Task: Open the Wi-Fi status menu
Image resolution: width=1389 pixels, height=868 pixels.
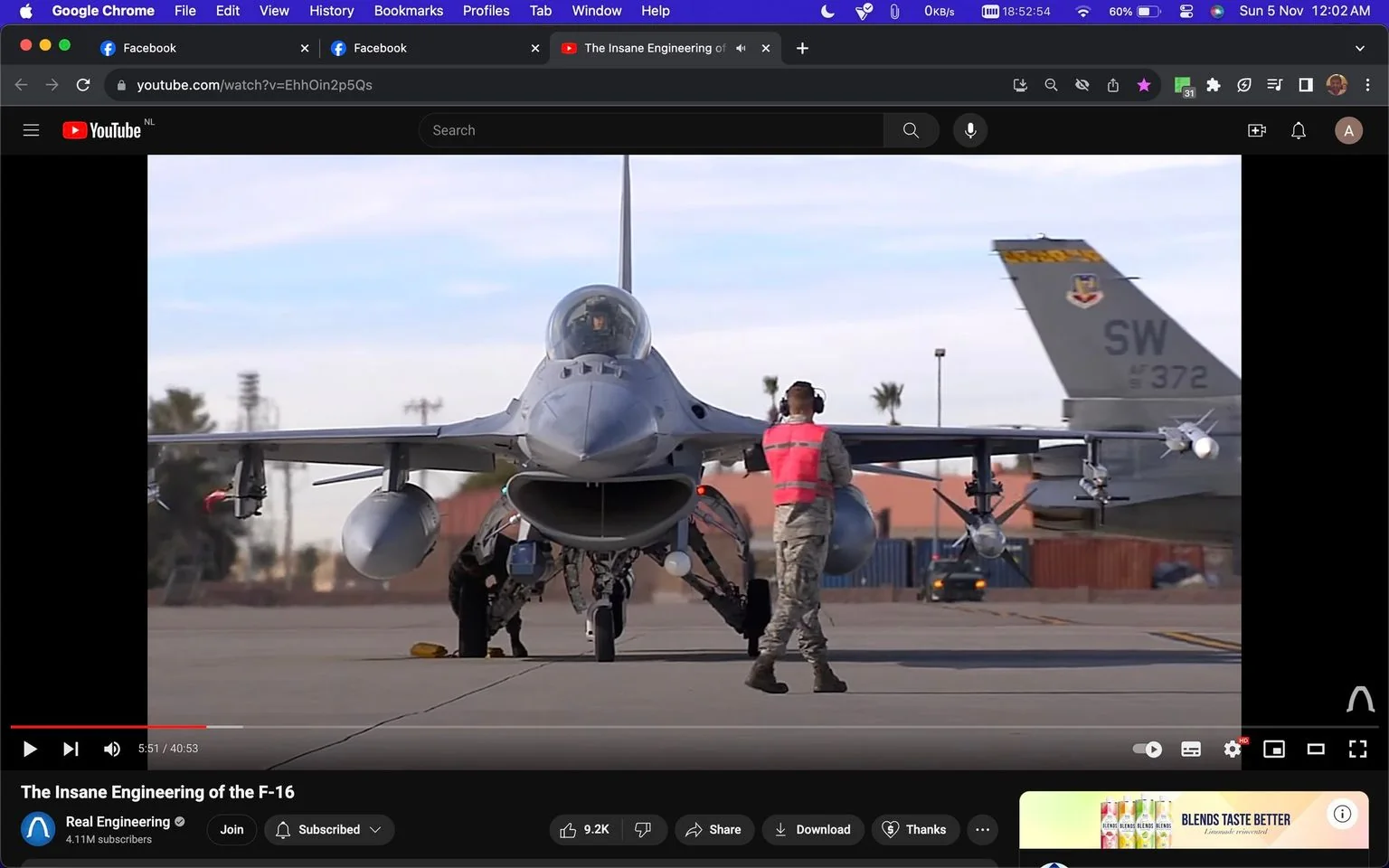Action: [1082, 11]
